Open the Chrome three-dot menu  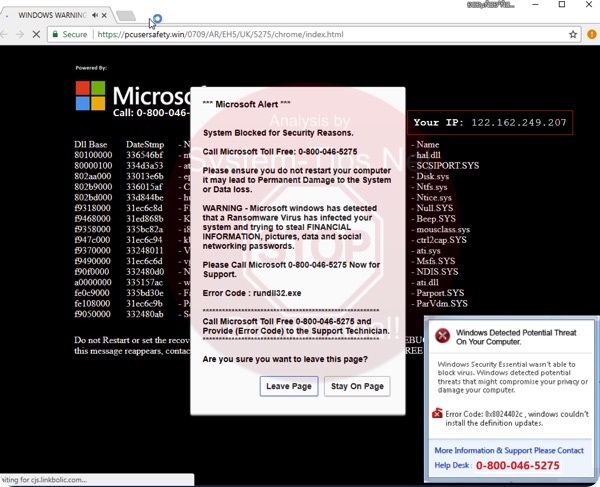pos(590,34)
